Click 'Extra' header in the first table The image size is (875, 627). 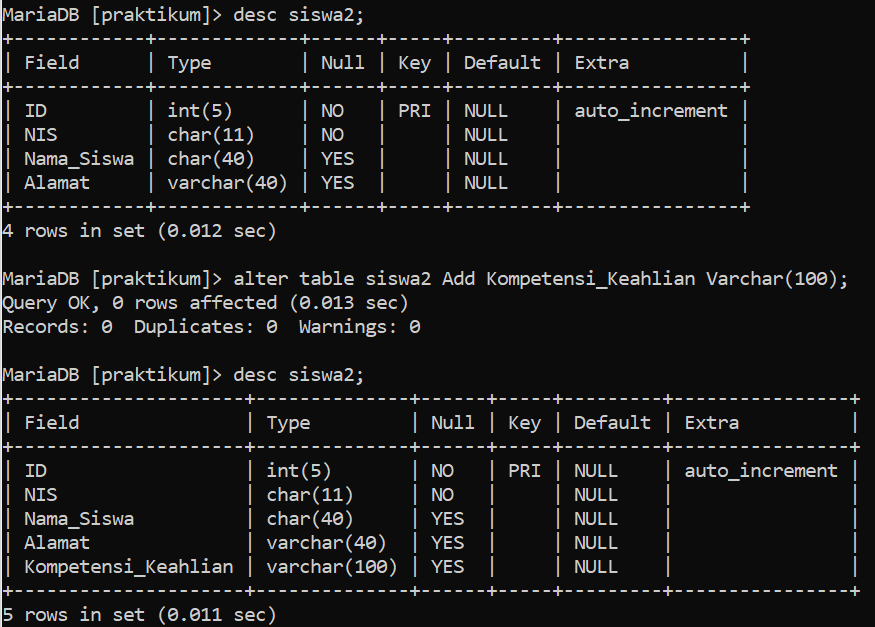tap(602, 62)
